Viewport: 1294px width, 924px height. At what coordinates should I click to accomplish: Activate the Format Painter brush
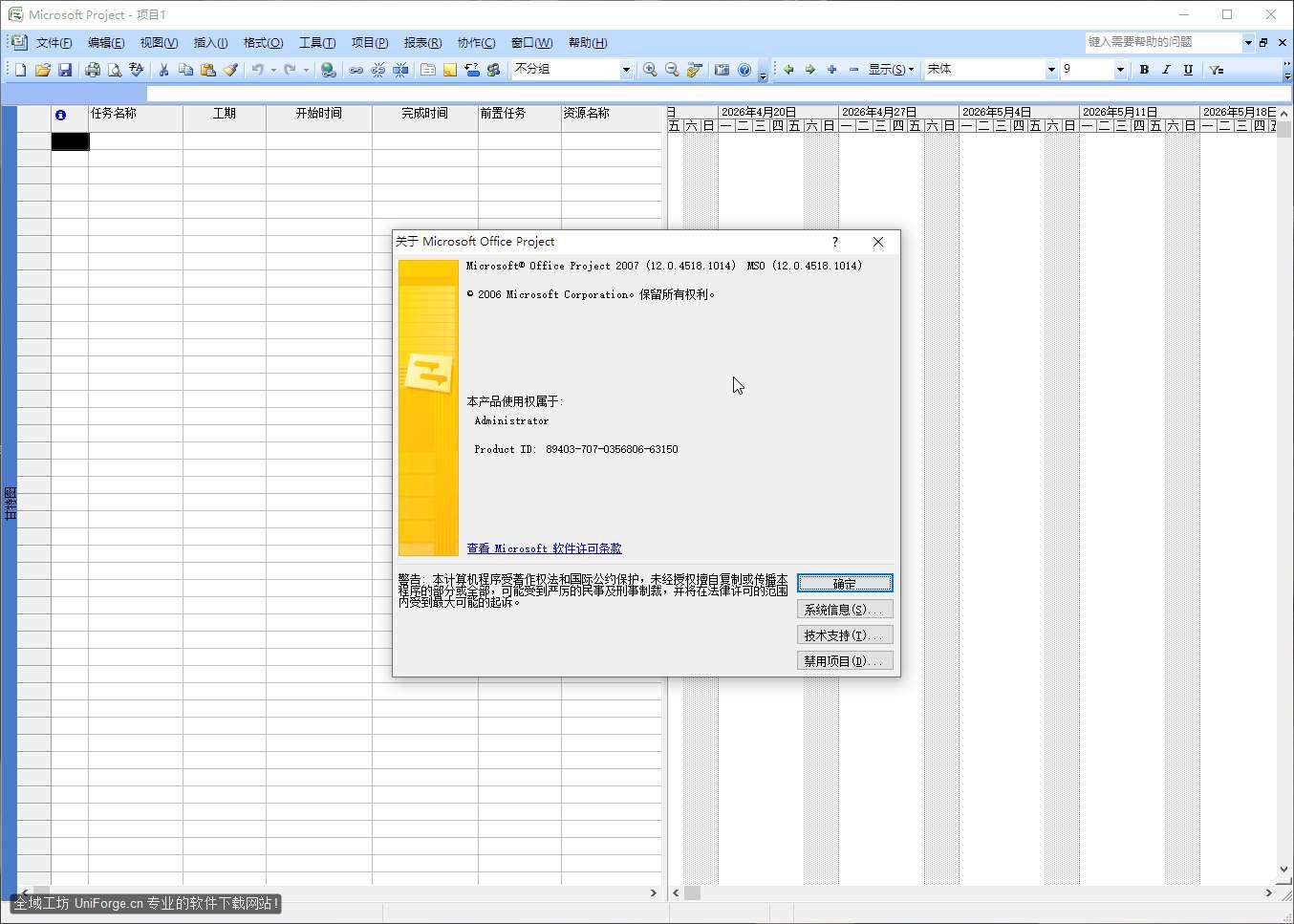[x=230, y=70]
